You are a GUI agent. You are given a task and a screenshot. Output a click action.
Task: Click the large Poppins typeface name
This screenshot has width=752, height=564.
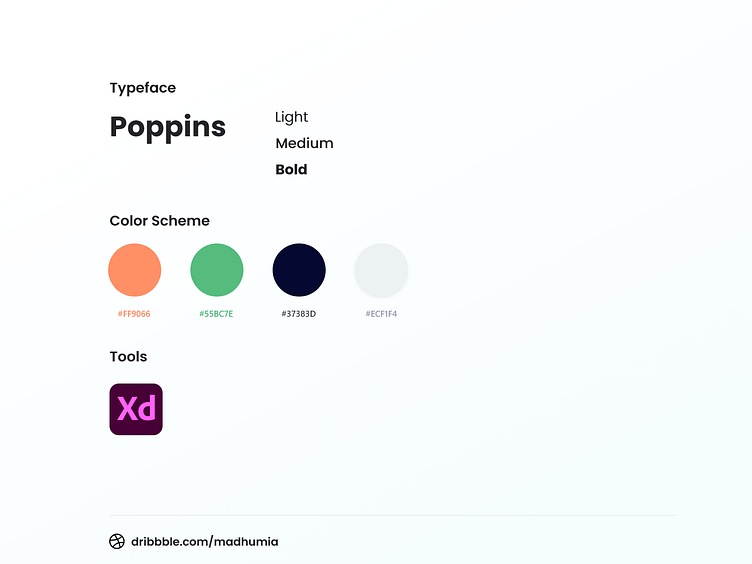click(x=168, y=128)
